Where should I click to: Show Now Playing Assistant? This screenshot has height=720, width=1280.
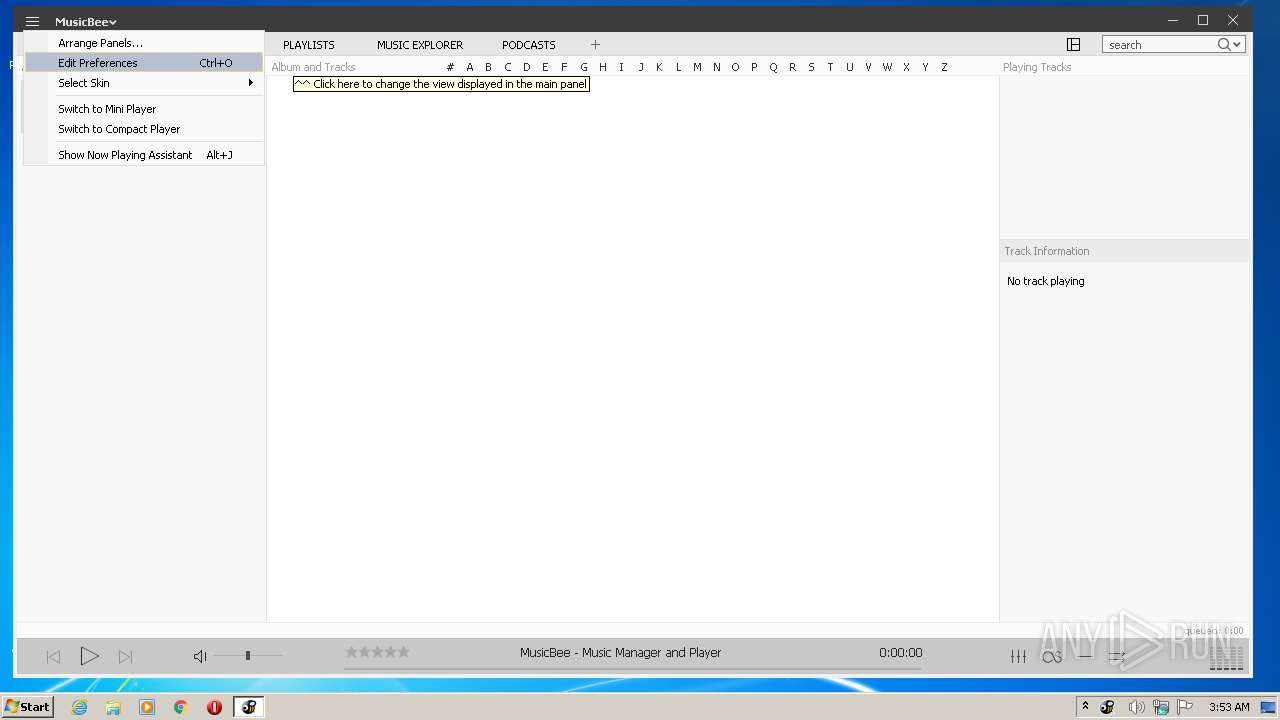(144, 155)
